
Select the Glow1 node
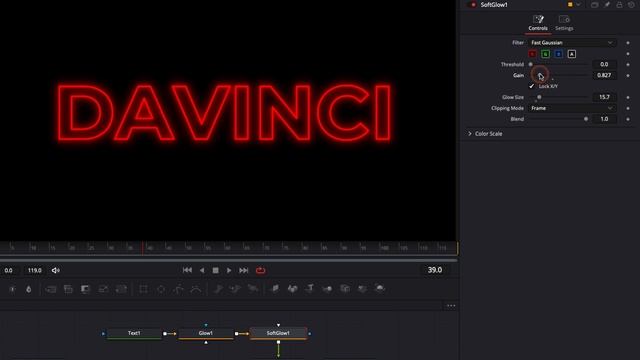(206, 333)
